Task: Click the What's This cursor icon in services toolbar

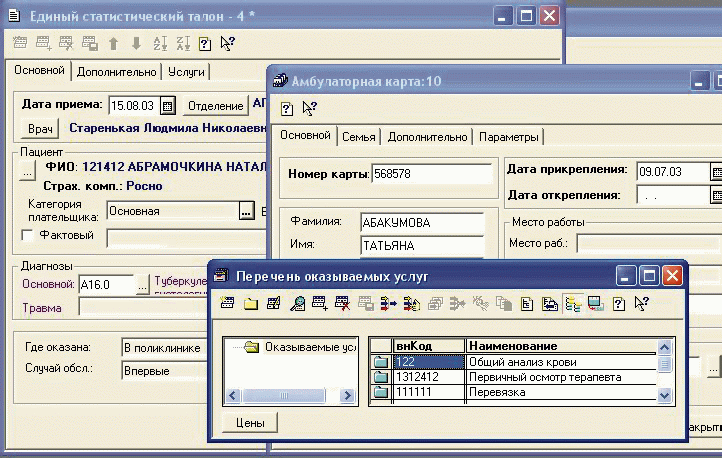Action: pos(641,303)
